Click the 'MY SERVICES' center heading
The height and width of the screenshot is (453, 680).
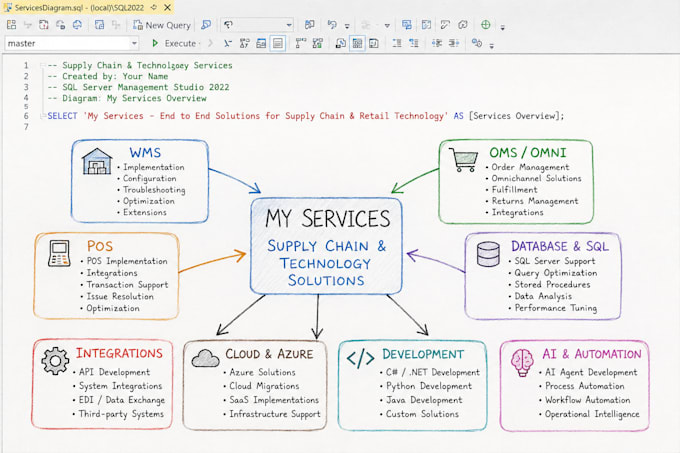[x=328, y=218]
